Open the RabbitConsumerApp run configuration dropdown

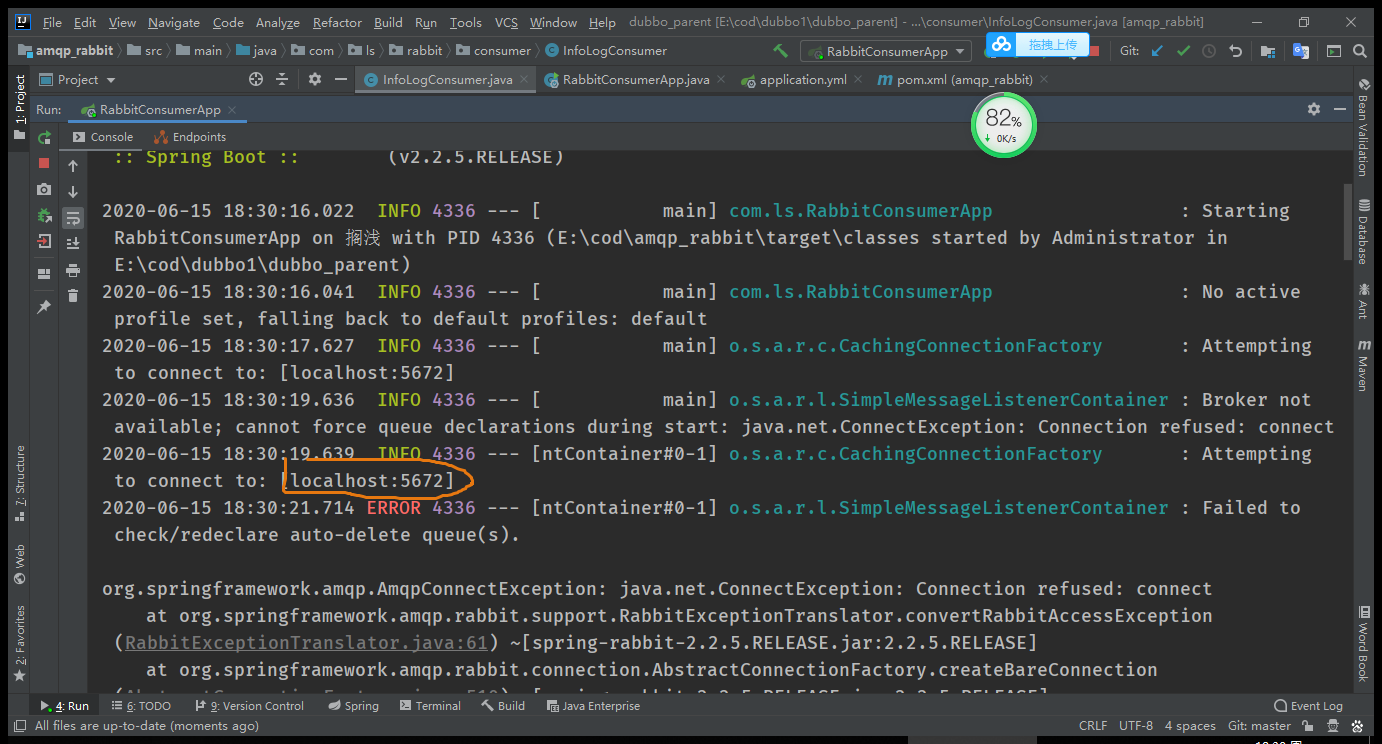click(x=886, y=51)
